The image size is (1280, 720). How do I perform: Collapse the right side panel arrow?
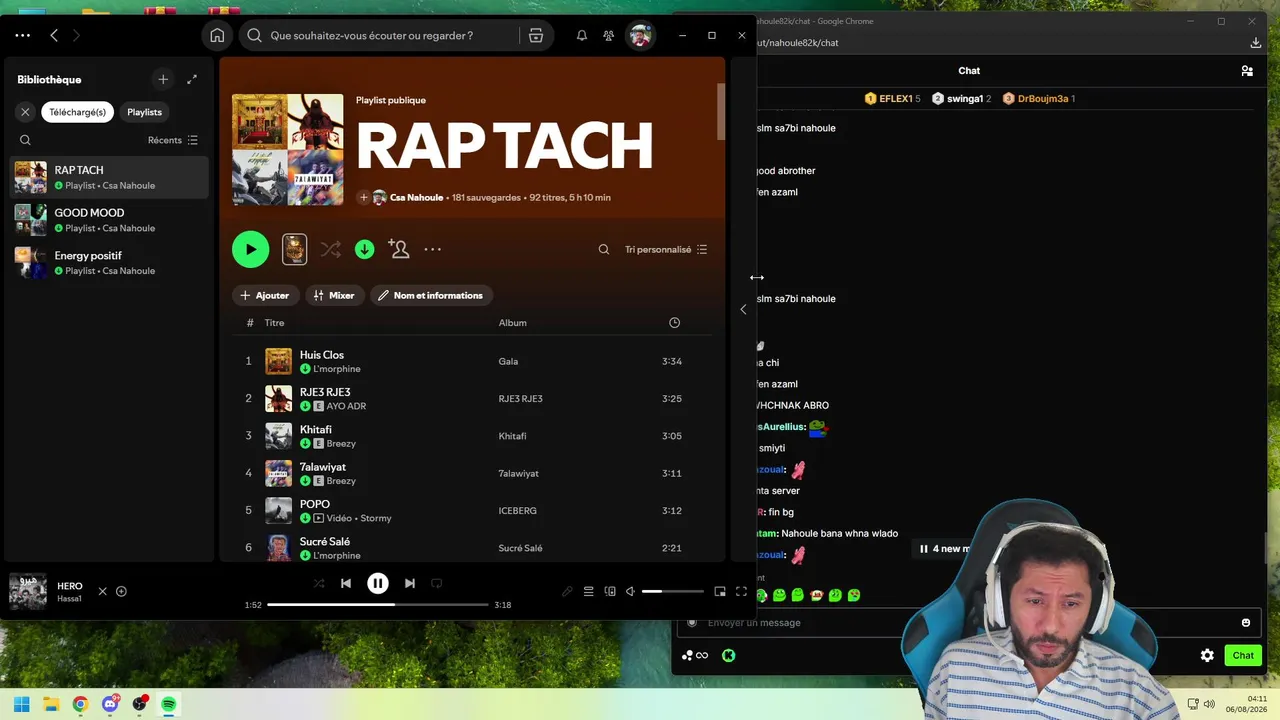(743, 309)
